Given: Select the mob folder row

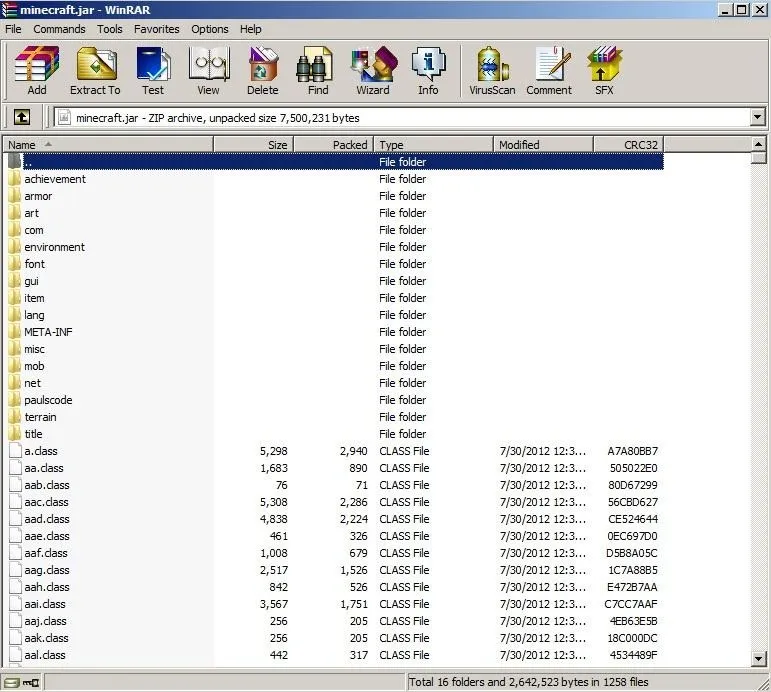Looking at the screenshot, I should pos(334,366).
